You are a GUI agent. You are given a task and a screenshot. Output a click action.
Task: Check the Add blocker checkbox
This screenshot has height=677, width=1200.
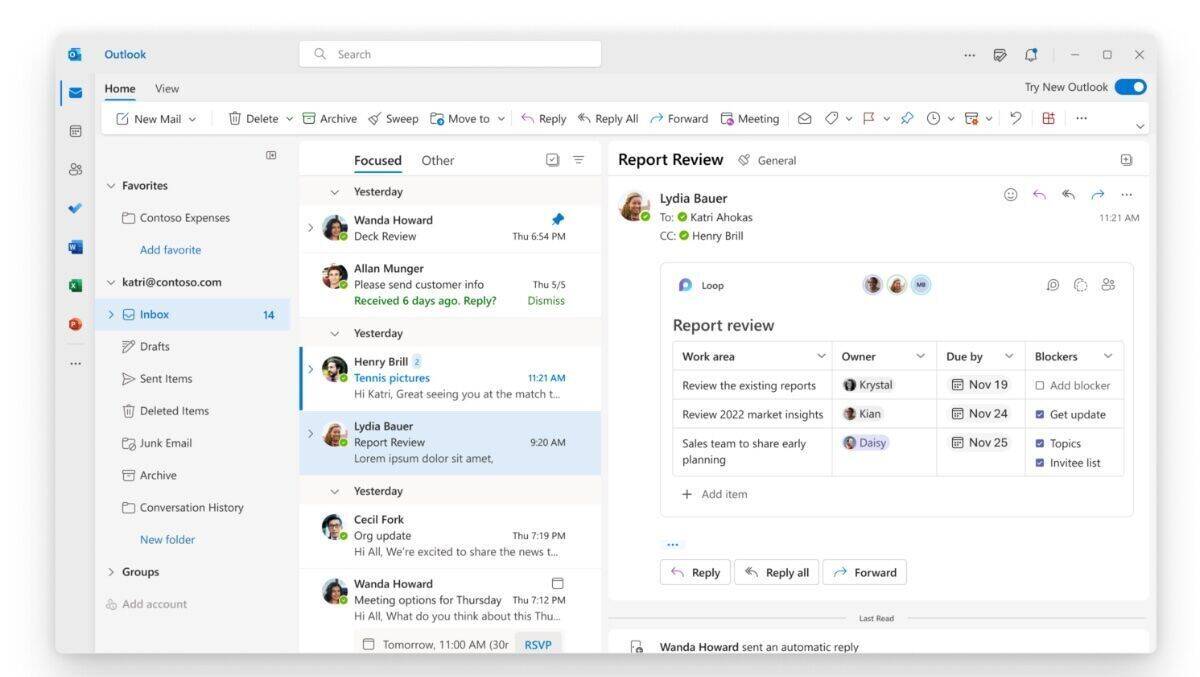tap(1040, 386)
